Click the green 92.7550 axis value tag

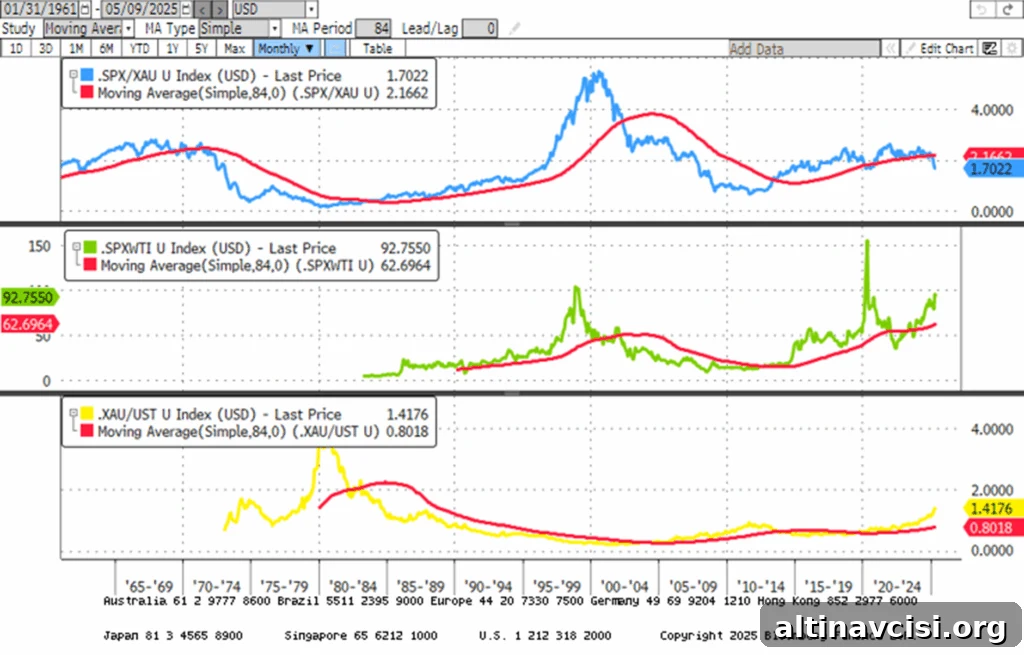[29, 297]
